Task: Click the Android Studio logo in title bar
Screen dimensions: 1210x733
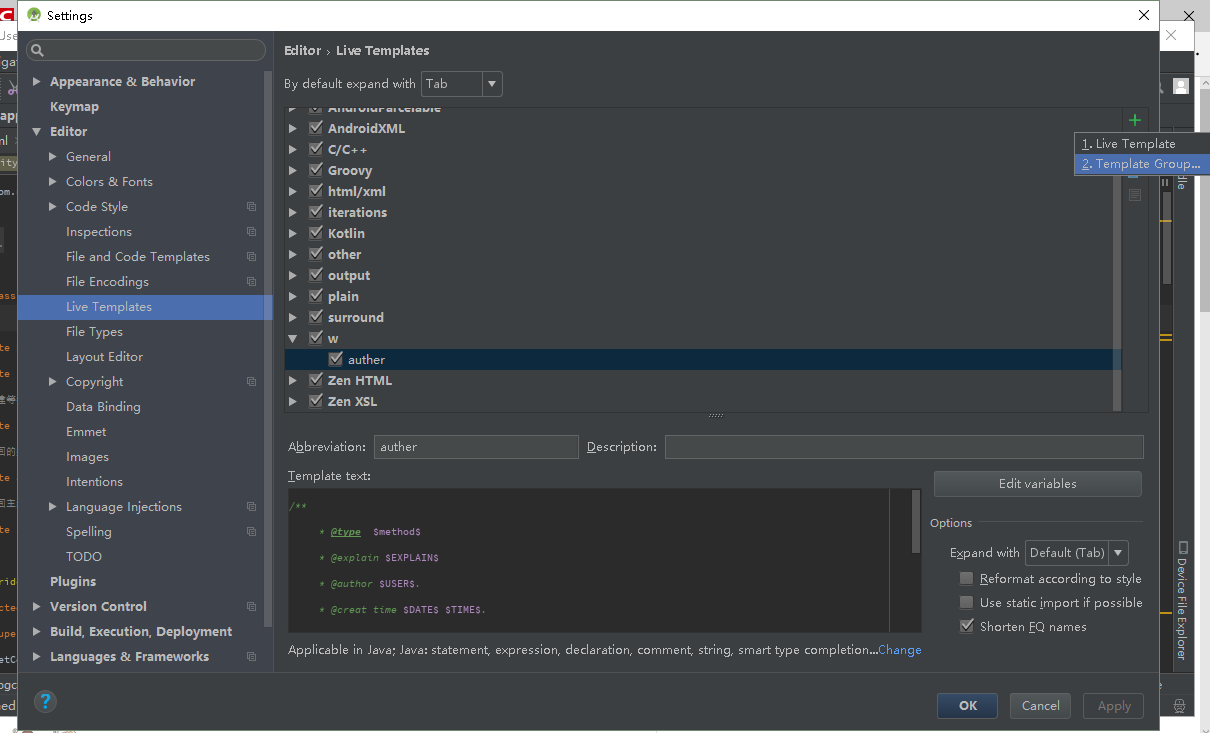Action: click(34, 15)
